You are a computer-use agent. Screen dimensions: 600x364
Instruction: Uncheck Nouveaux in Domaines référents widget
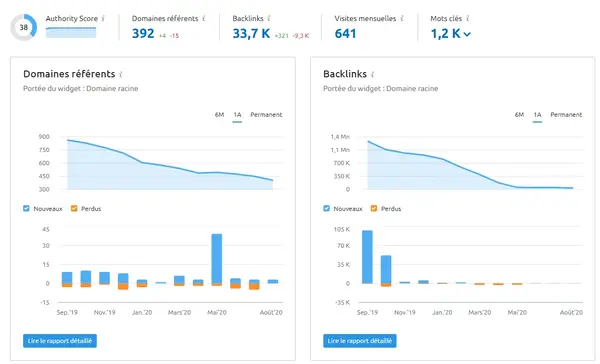point(26,208)
